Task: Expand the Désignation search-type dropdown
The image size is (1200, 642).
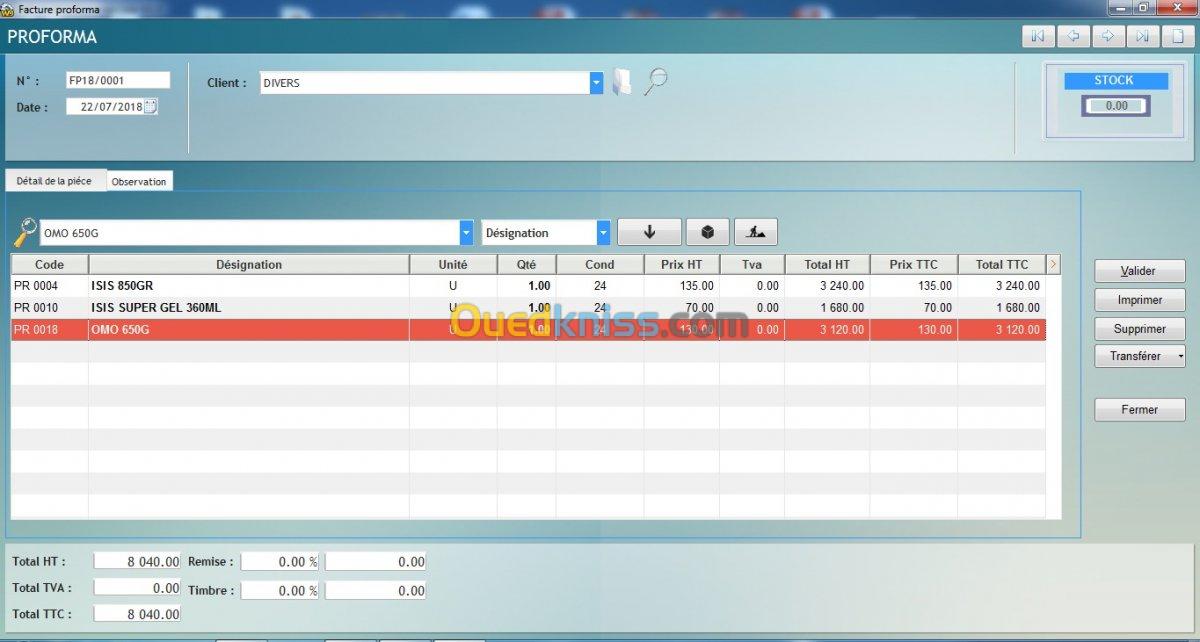Action: pyautogui.click(x=603, y=233)
